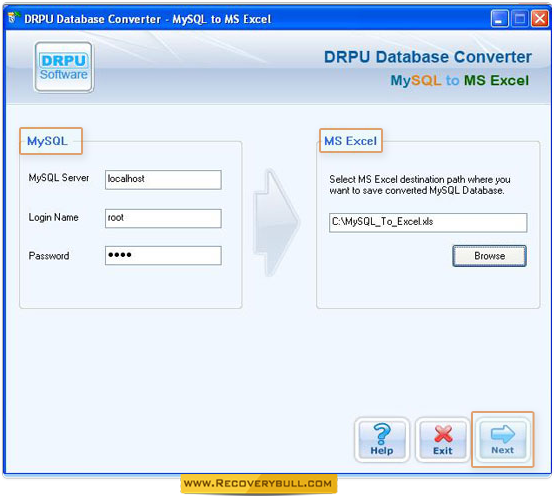
Task: Click the 'Password' label text
Action: pyautogui.click(x=49, y=256)
